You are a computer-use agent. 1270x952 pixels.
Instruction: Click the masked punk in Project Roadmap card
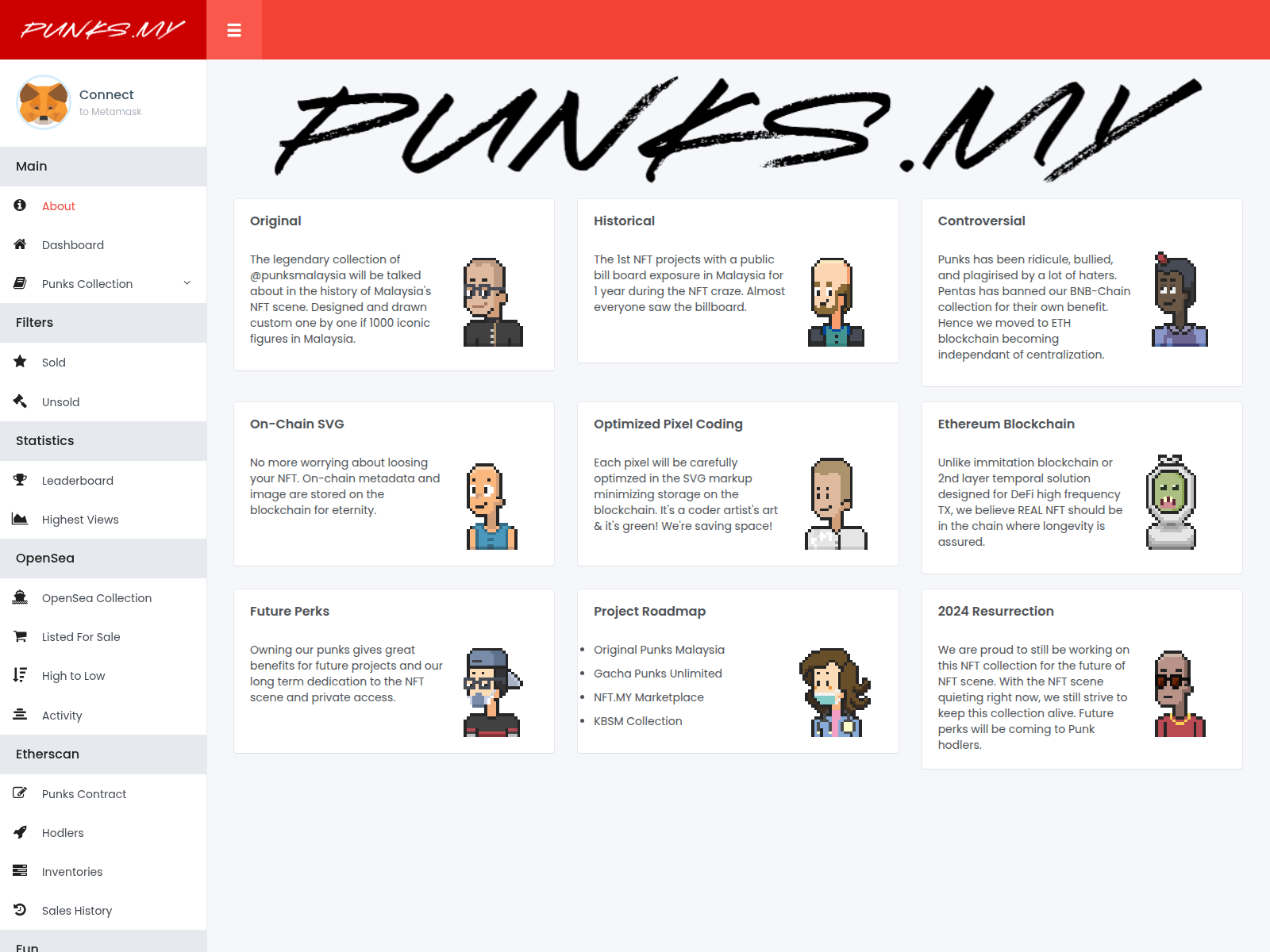point(835,693)
